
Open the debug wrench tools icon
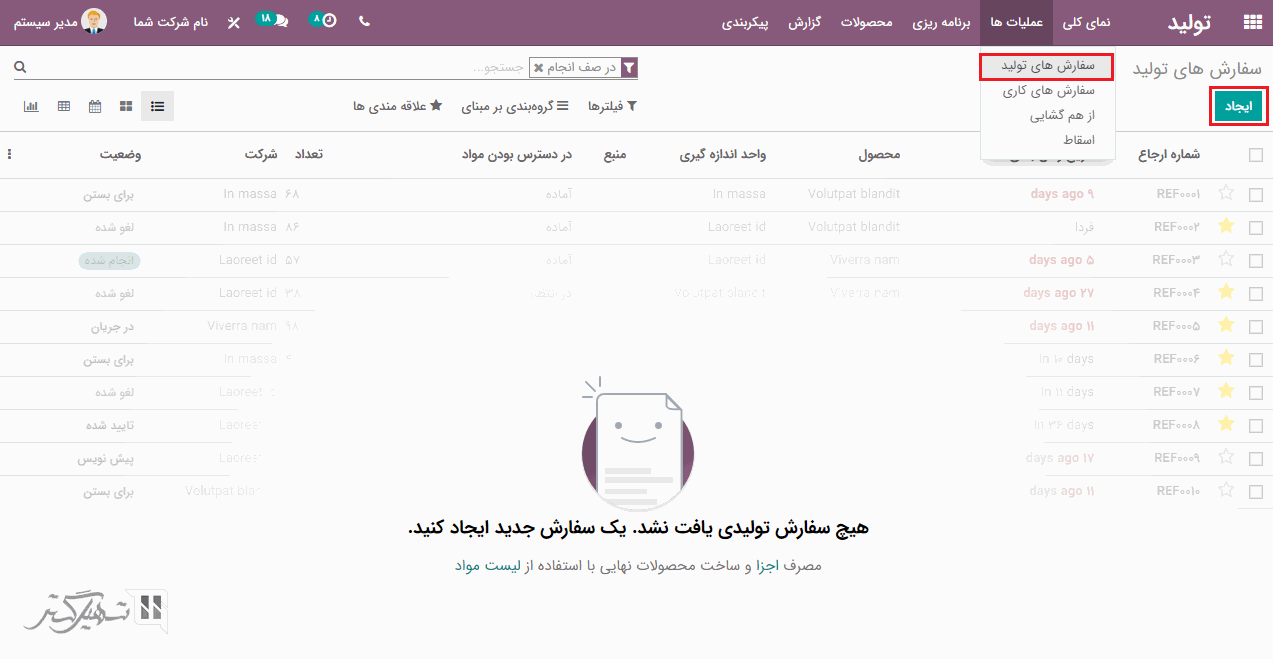click(x=234, y=22)
